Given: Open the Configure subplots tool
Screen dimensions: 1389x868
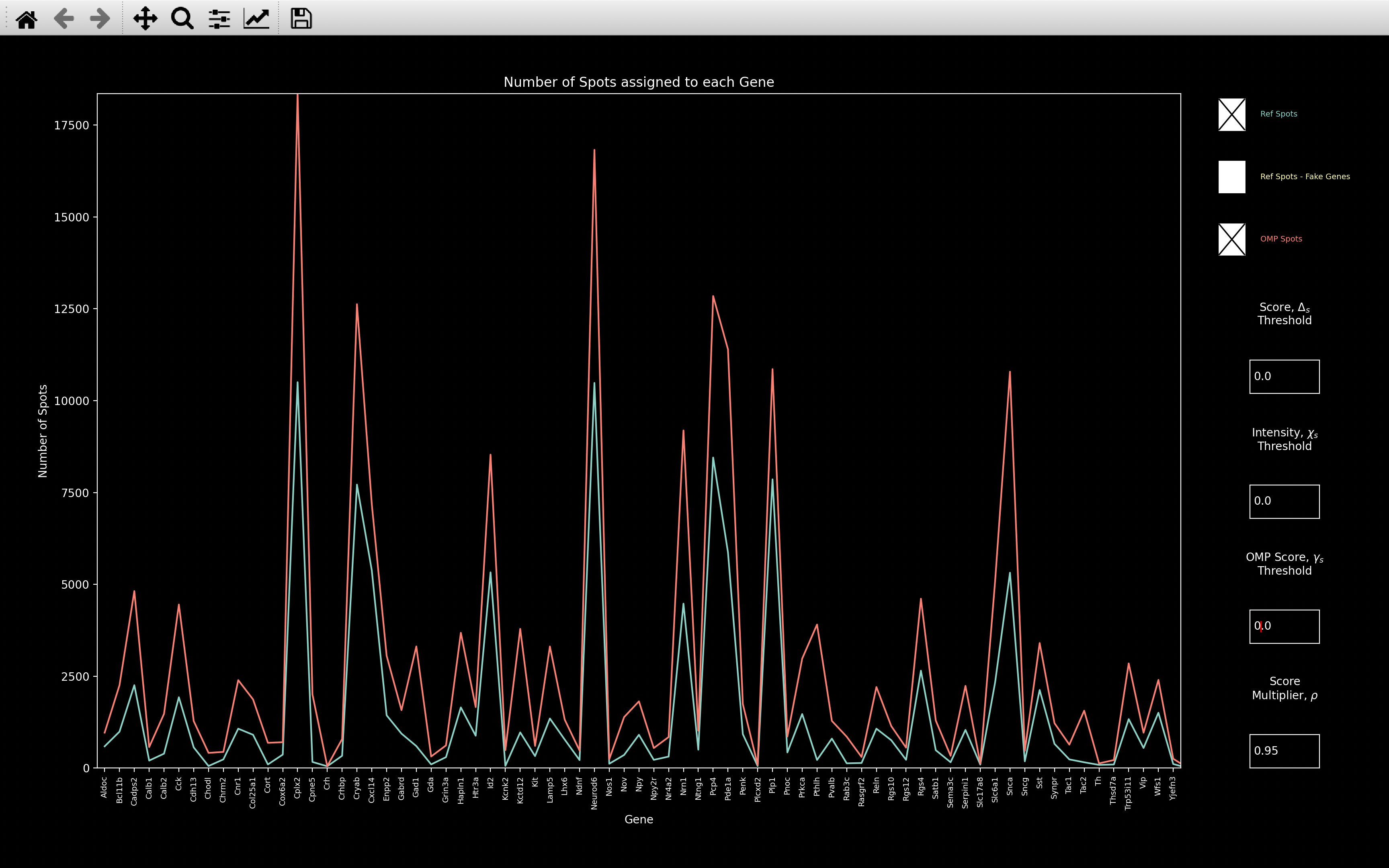Looking at the screenshot, I should [219, 19].
